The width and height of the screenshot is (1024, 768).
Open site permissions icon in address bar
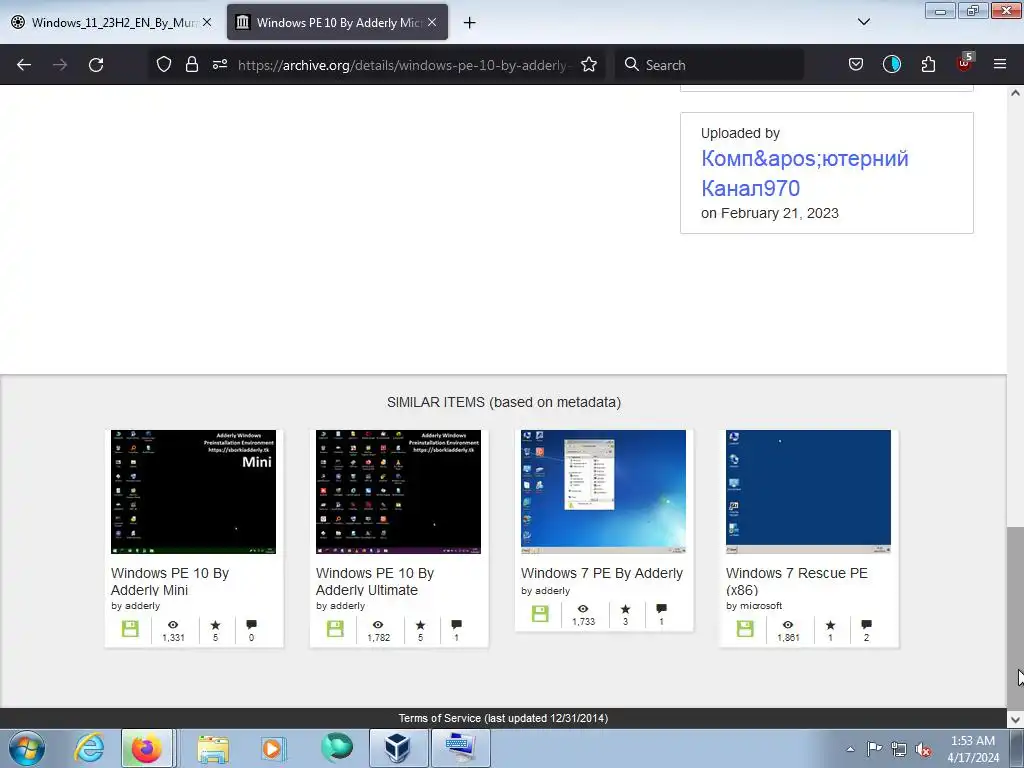click(x=220, y=64)
